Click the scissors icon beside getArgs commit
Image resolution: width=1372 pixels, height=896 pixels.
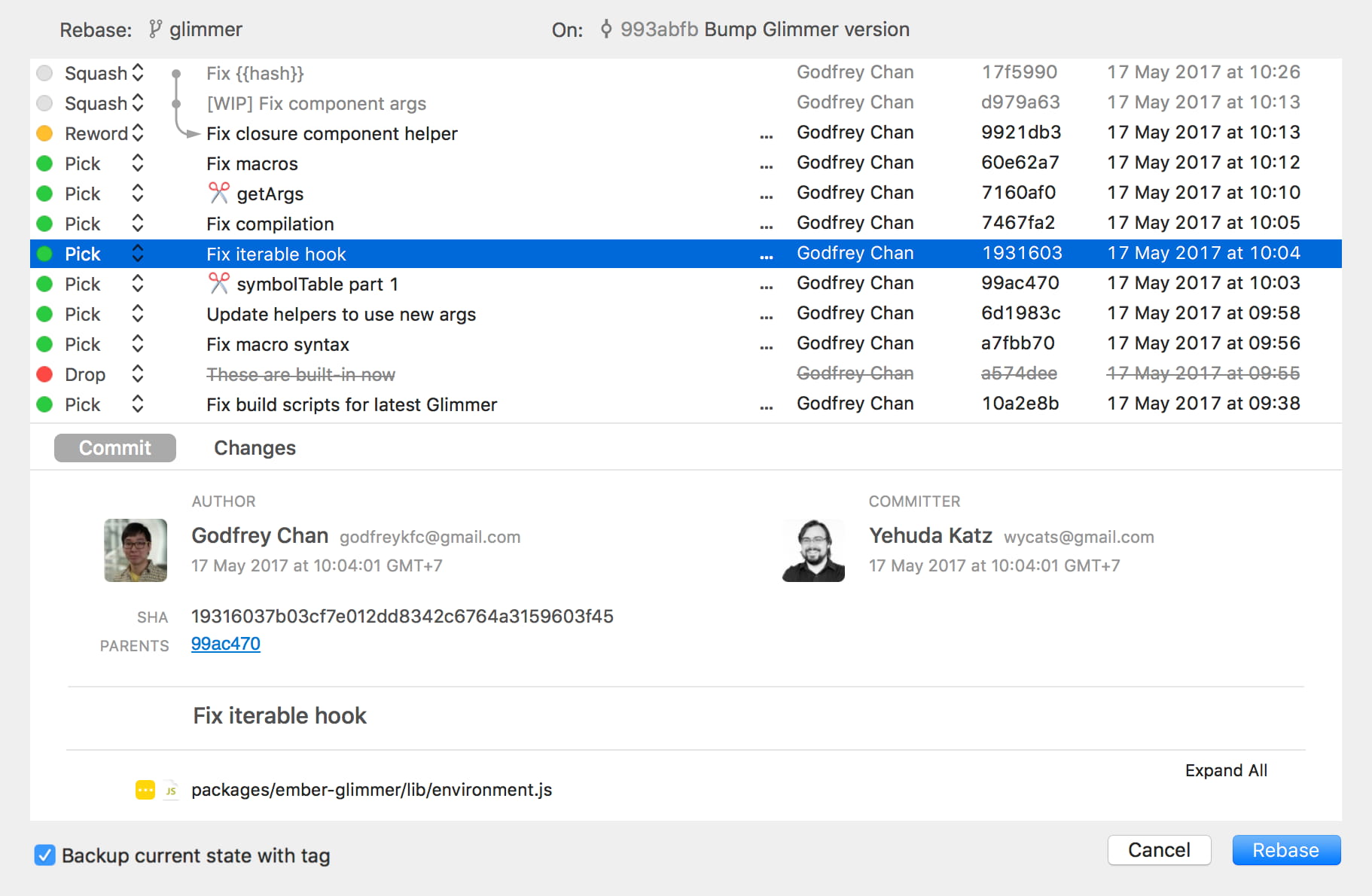tap(218, 193)
